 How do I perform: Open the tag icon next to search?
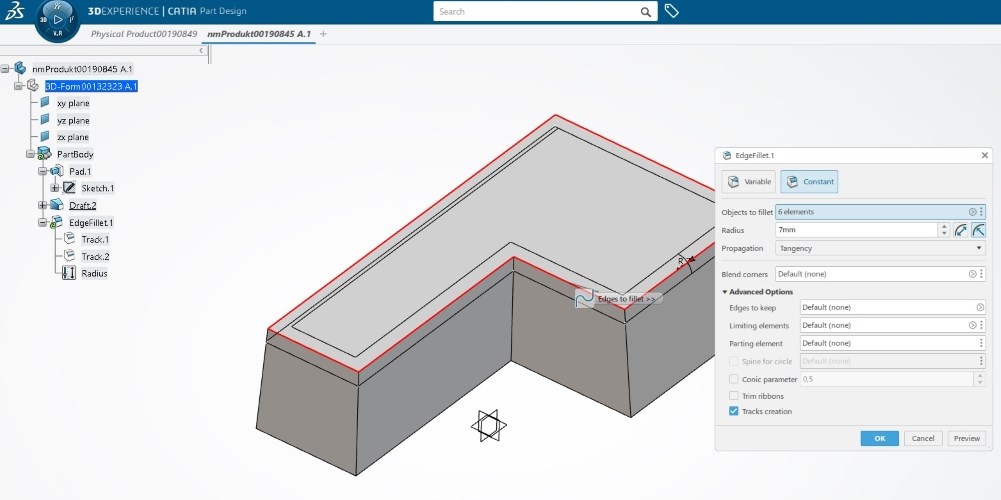pyautogui.click(x=671, y=11)
